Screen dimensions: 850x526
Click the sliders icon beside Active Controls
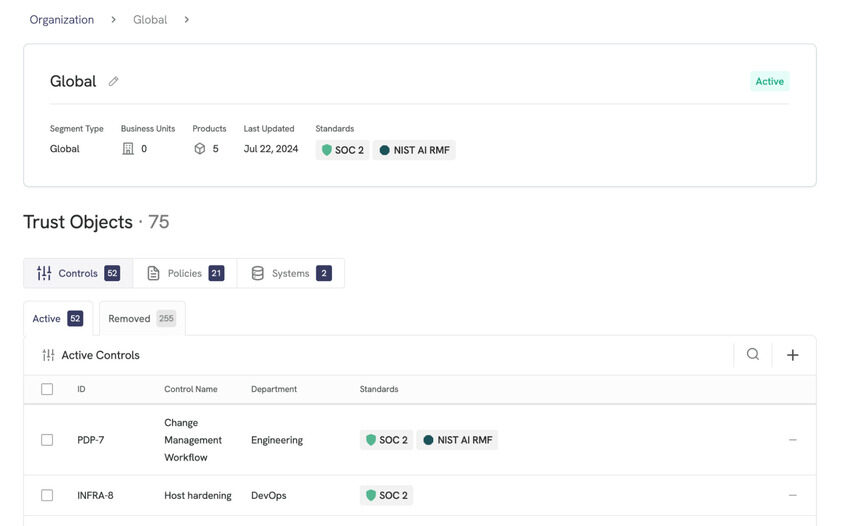pyautogui.click(x=48, y=355)
